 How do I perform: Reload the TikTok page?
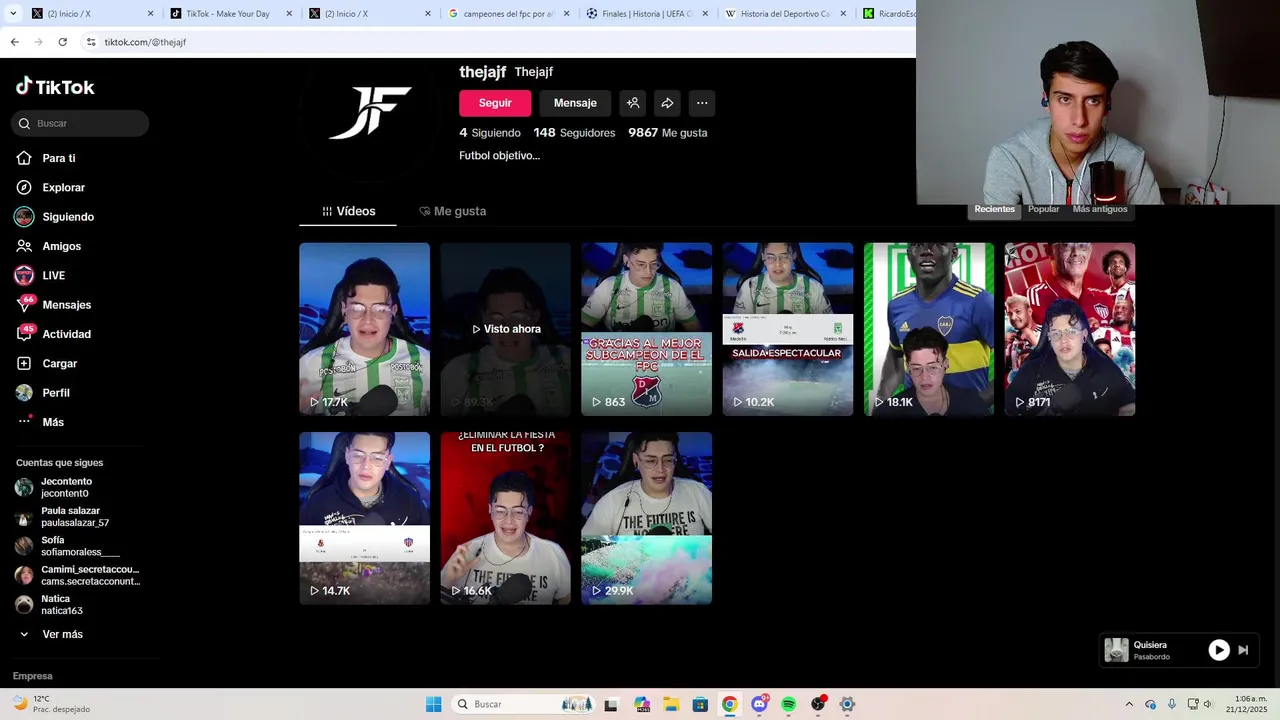point(62,42)
